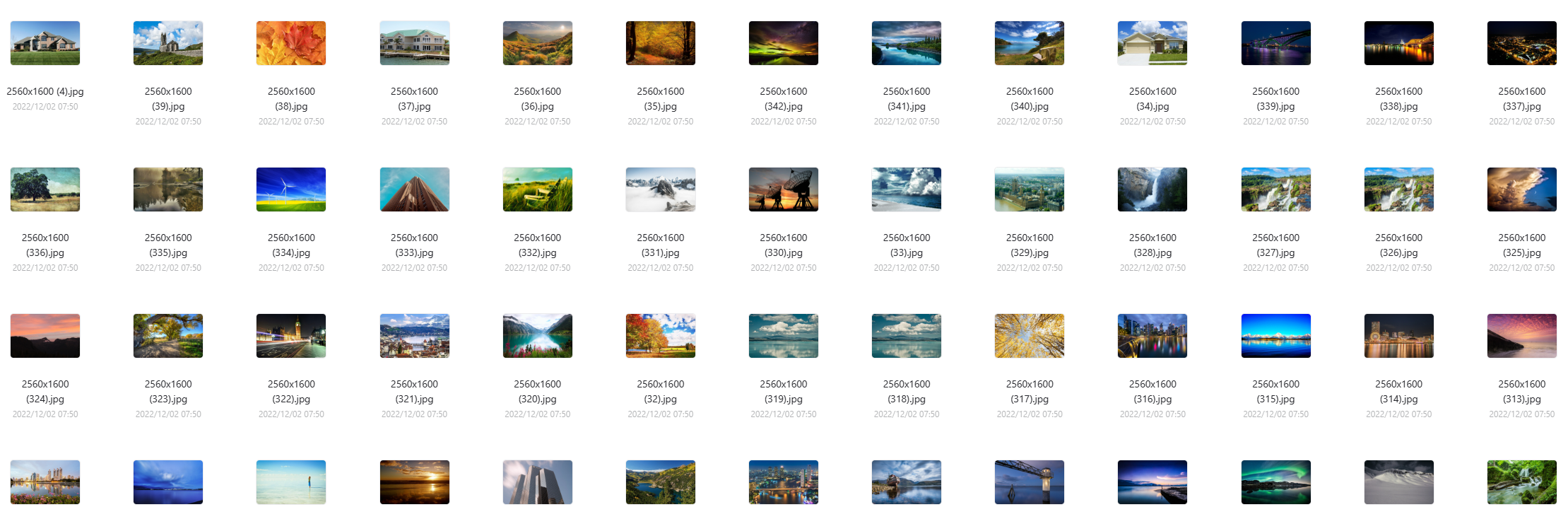Select the thumbnail for 2560x1600 (318).jpg
This screenshot has width=1568, height=519.
pyautogui.click(x=907, y=336)
